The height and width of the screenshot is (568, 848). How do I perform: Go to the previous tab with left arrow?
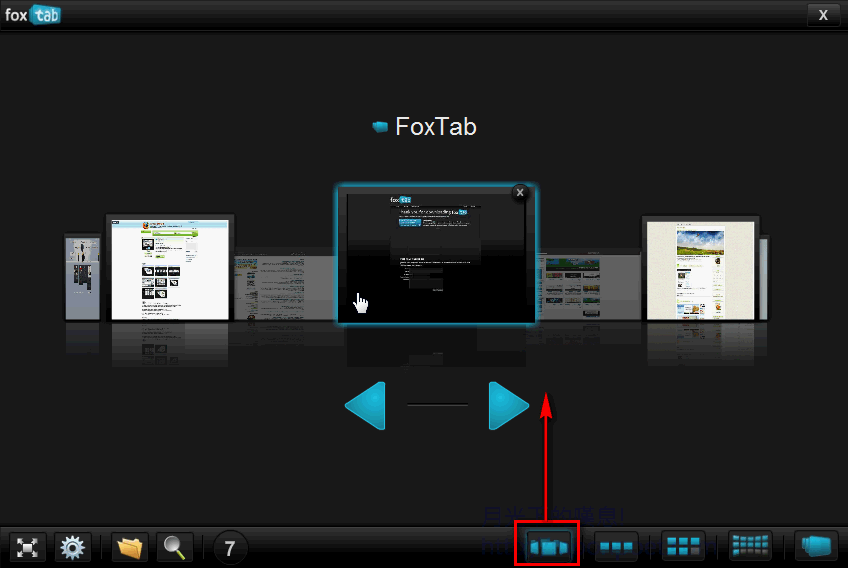(x=365, y=405)
